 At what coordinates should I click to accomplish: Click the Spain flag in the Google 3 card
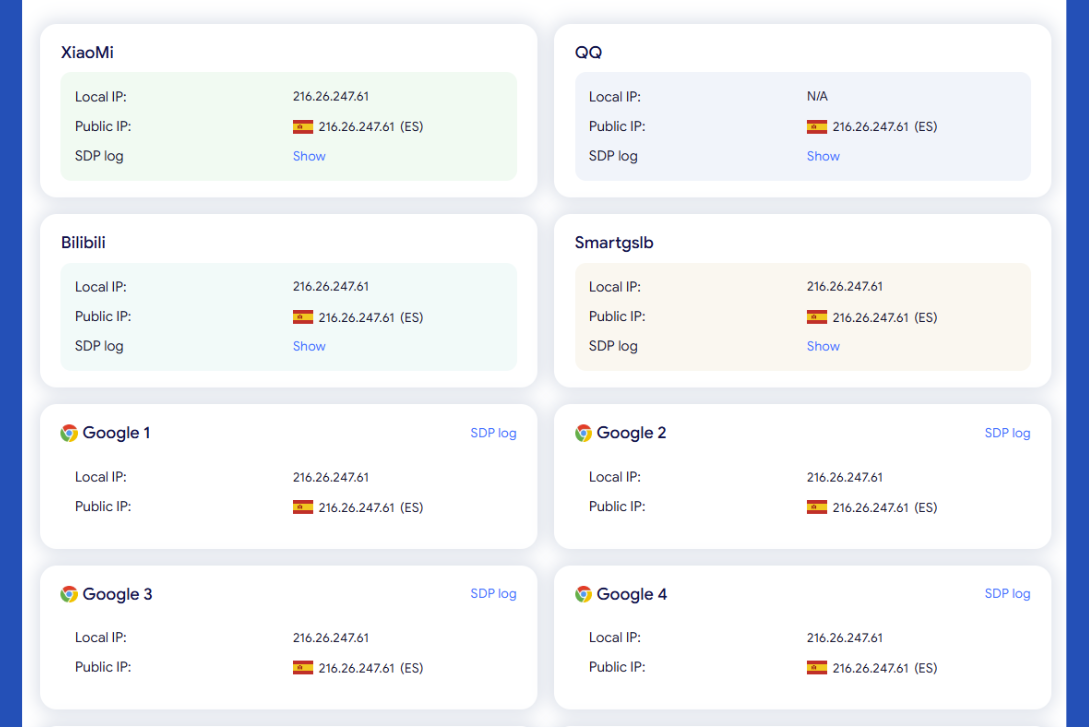pos(303,668)
